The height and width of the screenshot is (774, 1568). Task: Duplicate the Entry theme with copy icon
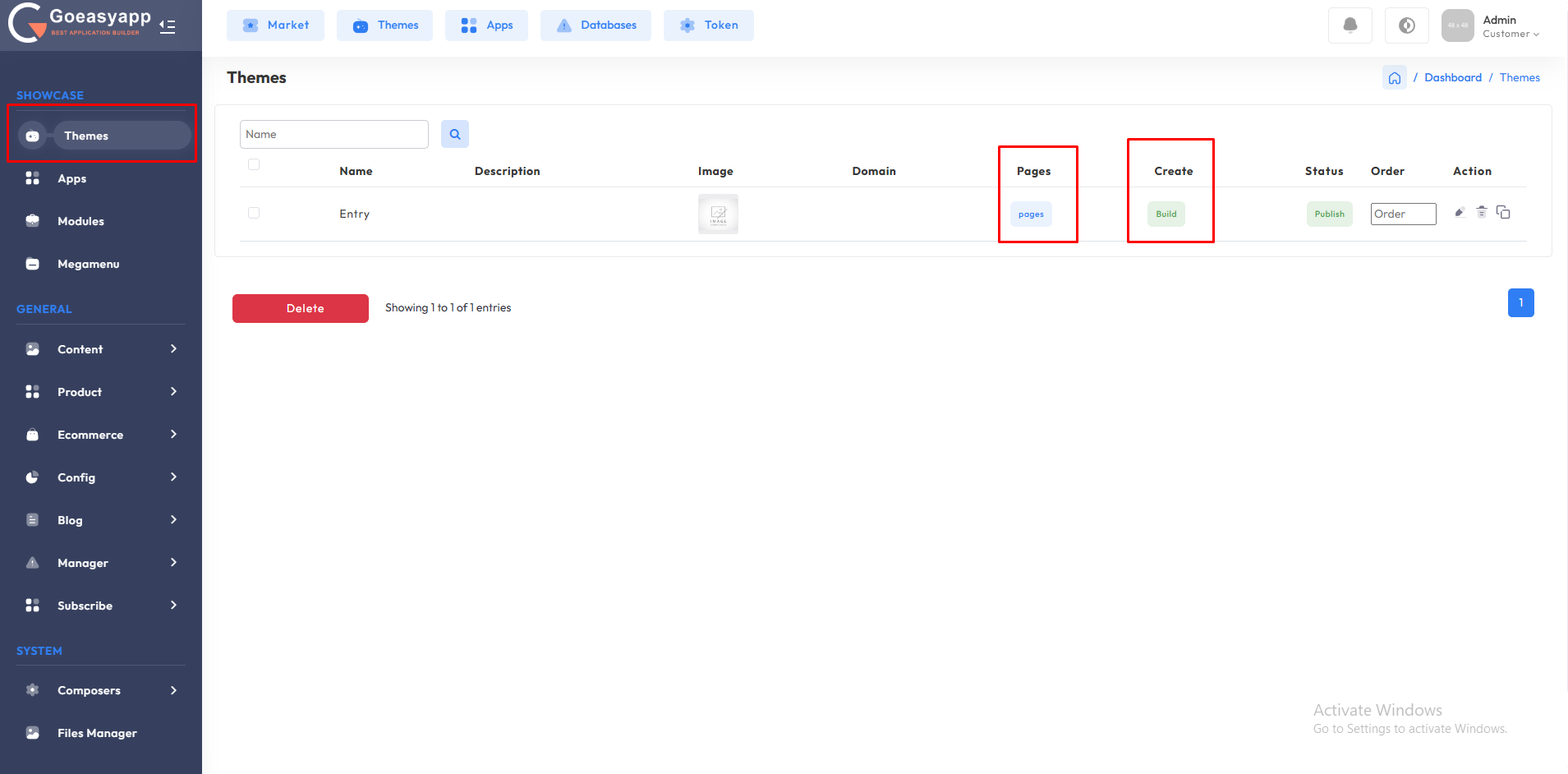tap(1503, 212)
